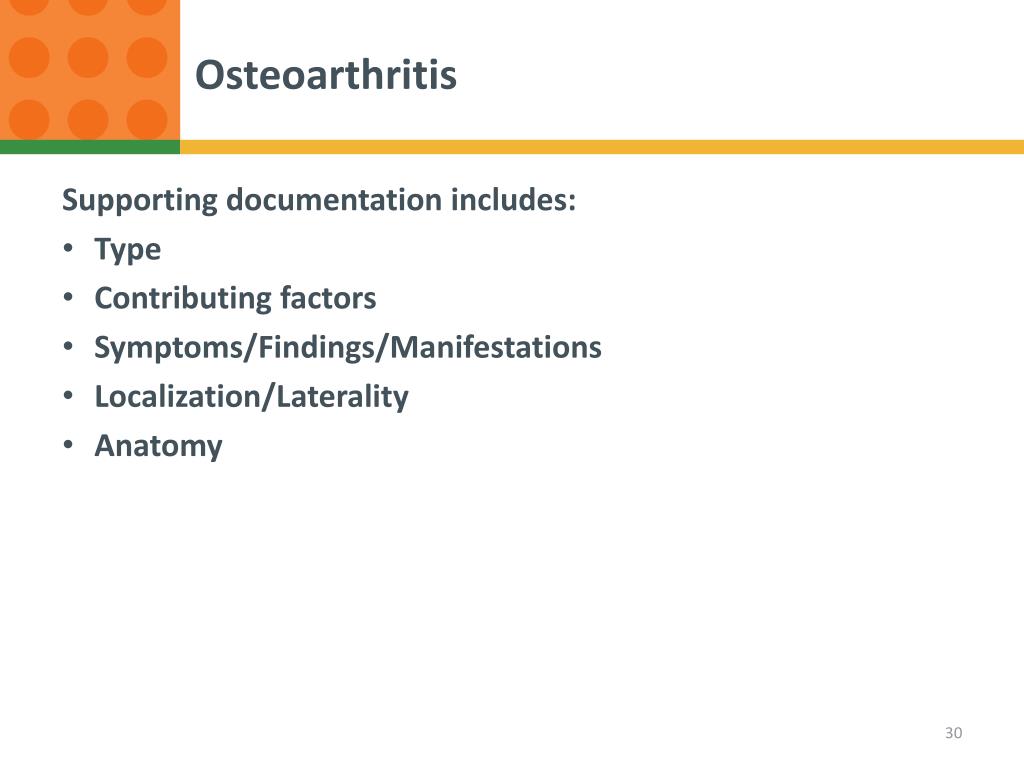The width and height of the screenshot is (1024, 768).
Task: Click the 'Symptoms/Findings/Manifestations' bullet text
Action: [348, 347]
